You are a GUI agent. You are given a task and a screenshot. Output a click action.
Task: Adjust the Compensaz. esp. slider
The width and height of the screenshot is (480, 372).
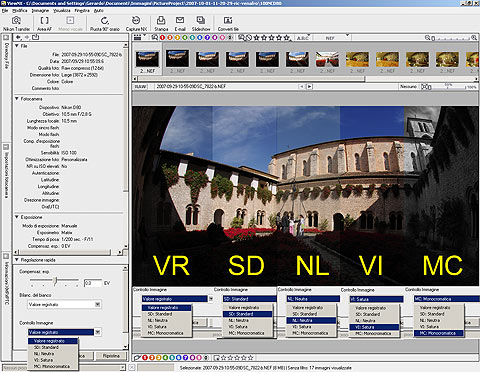(x=55, y=281)
